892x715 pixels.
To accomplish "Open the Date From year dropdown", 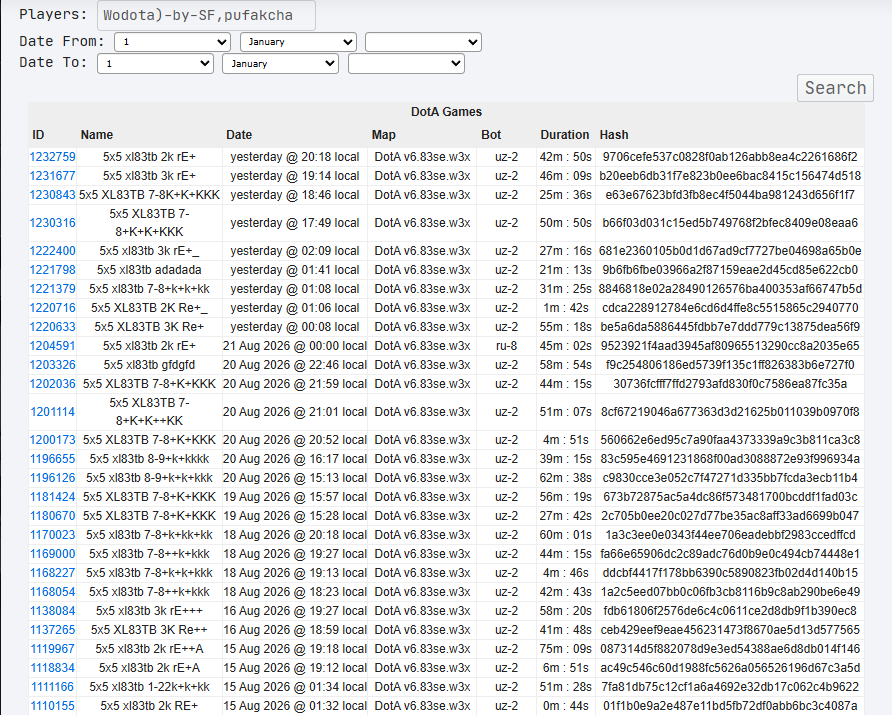I will click(423, 42).
